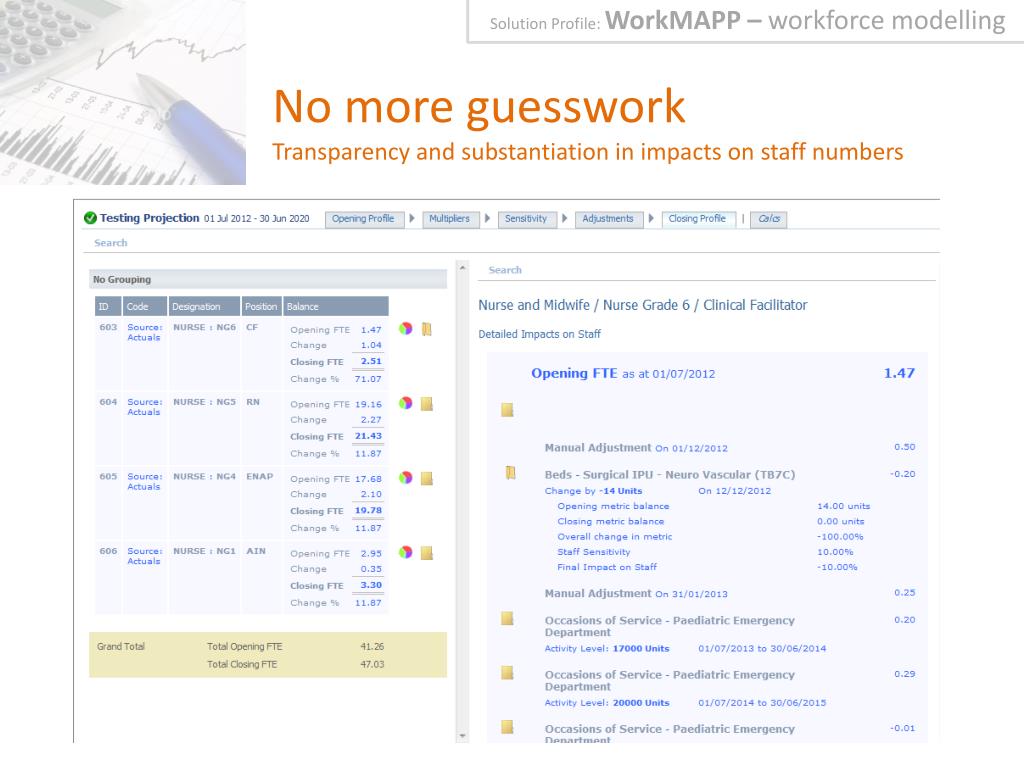Click note icon beside Beds - Surgical IPU
1024x768 pixels.
pyautogui.click(x=511, y=473)
